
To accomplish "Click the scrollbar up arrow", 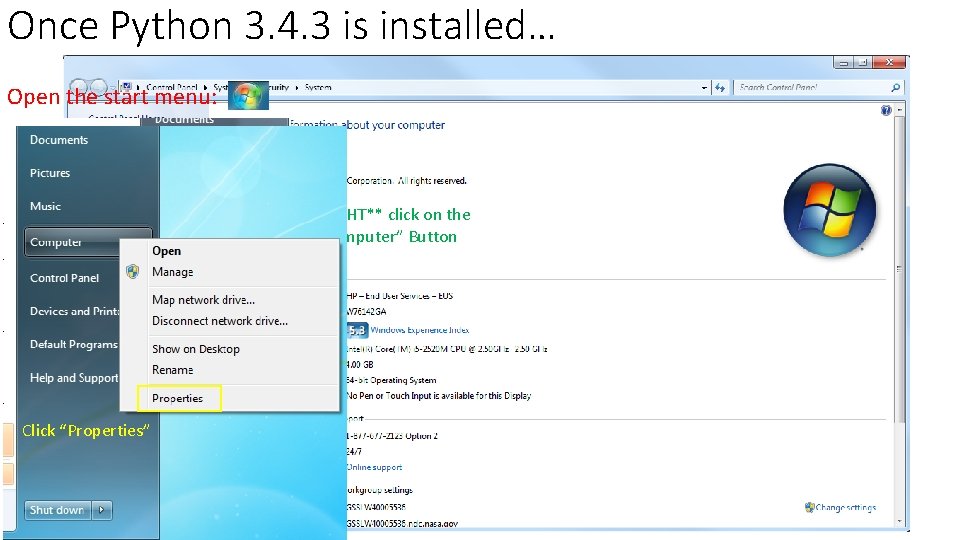I will (x=899, y=110).
